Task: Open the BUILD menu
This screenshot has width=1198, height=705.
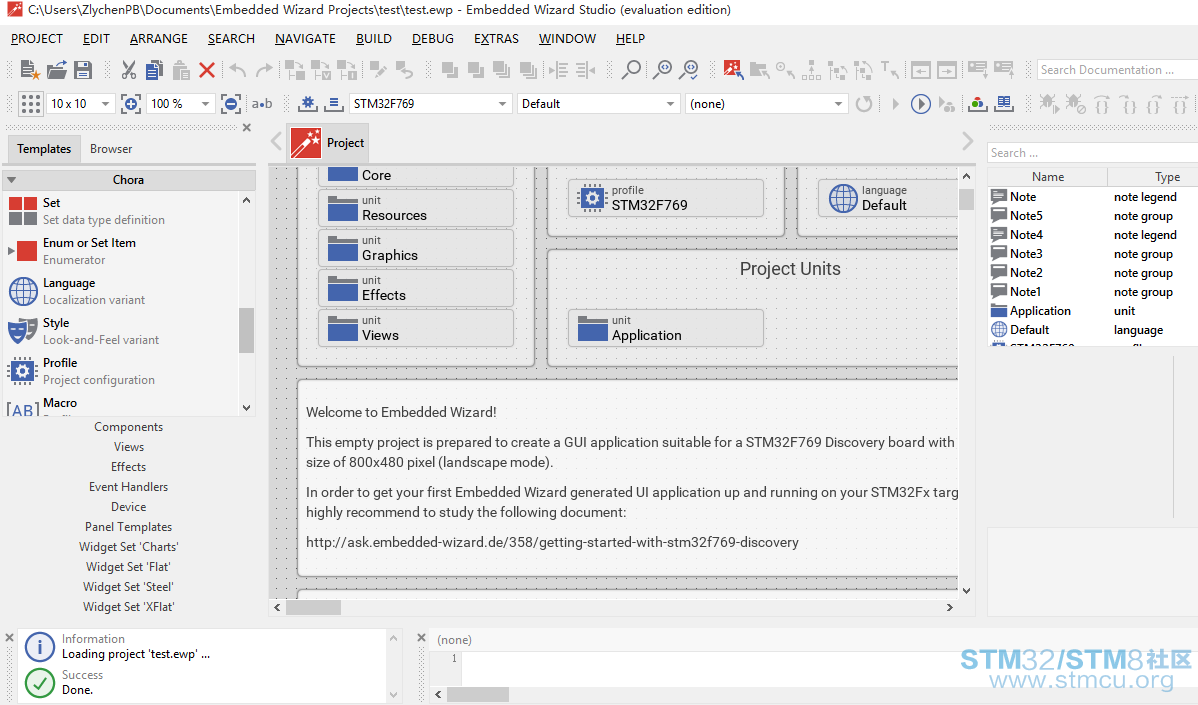Action: 374,38
